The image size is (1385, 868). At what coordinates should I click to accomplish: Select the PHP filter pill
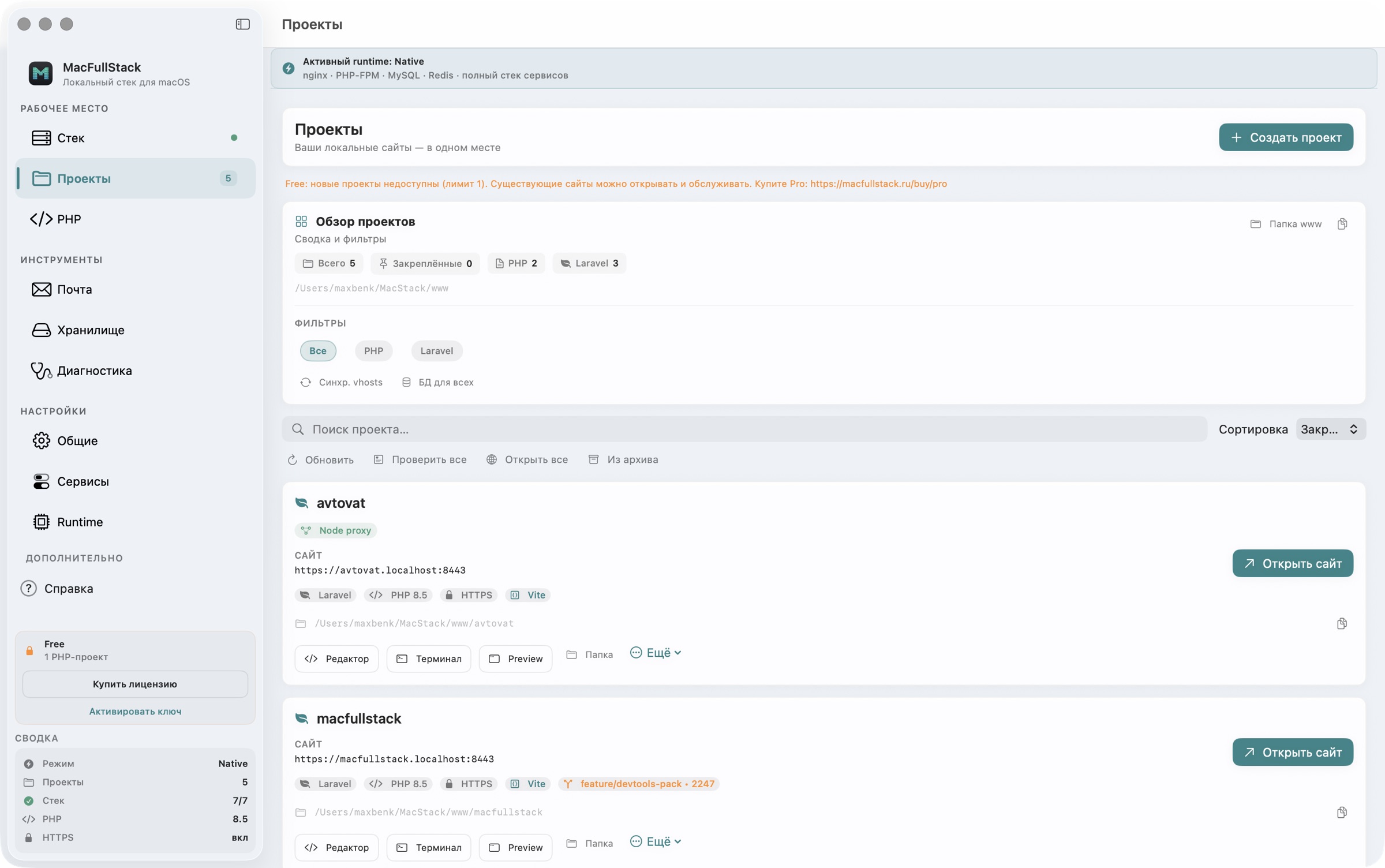pyautogui.click(x=373, y=351)
